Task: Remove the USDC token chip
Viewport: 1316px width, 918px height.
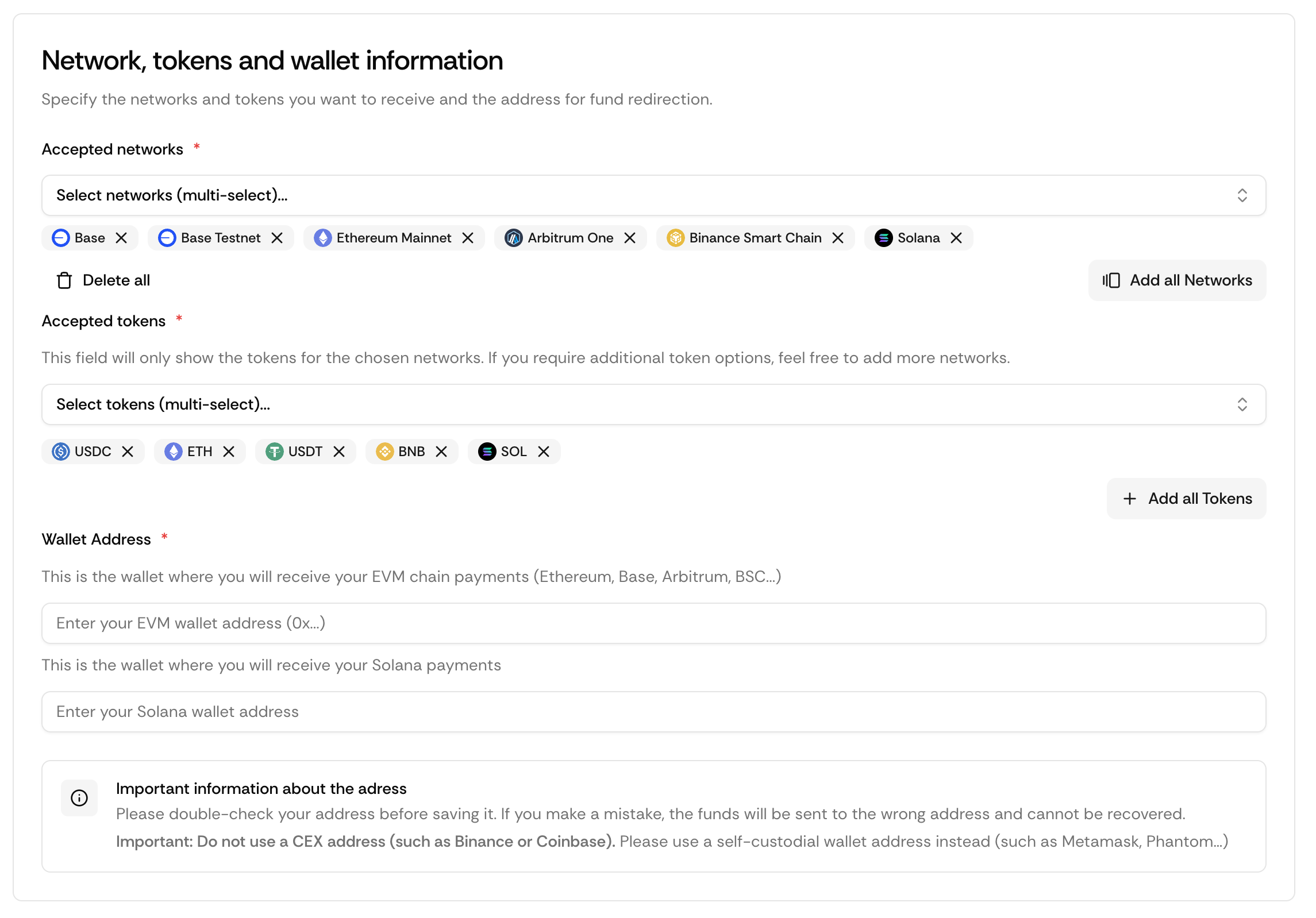Action: click(x=128, y=452)
